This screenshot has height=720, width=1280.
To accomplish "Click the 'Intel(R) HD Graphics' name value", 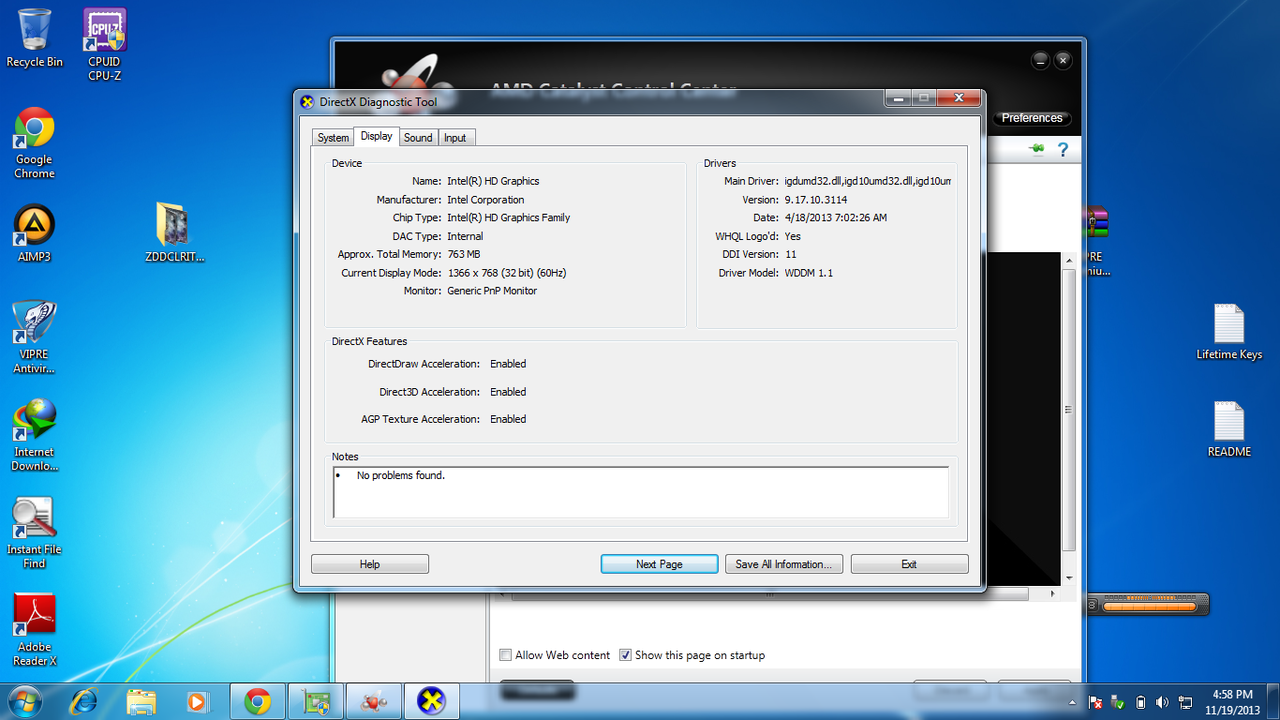I will click(x=493, y=181).
